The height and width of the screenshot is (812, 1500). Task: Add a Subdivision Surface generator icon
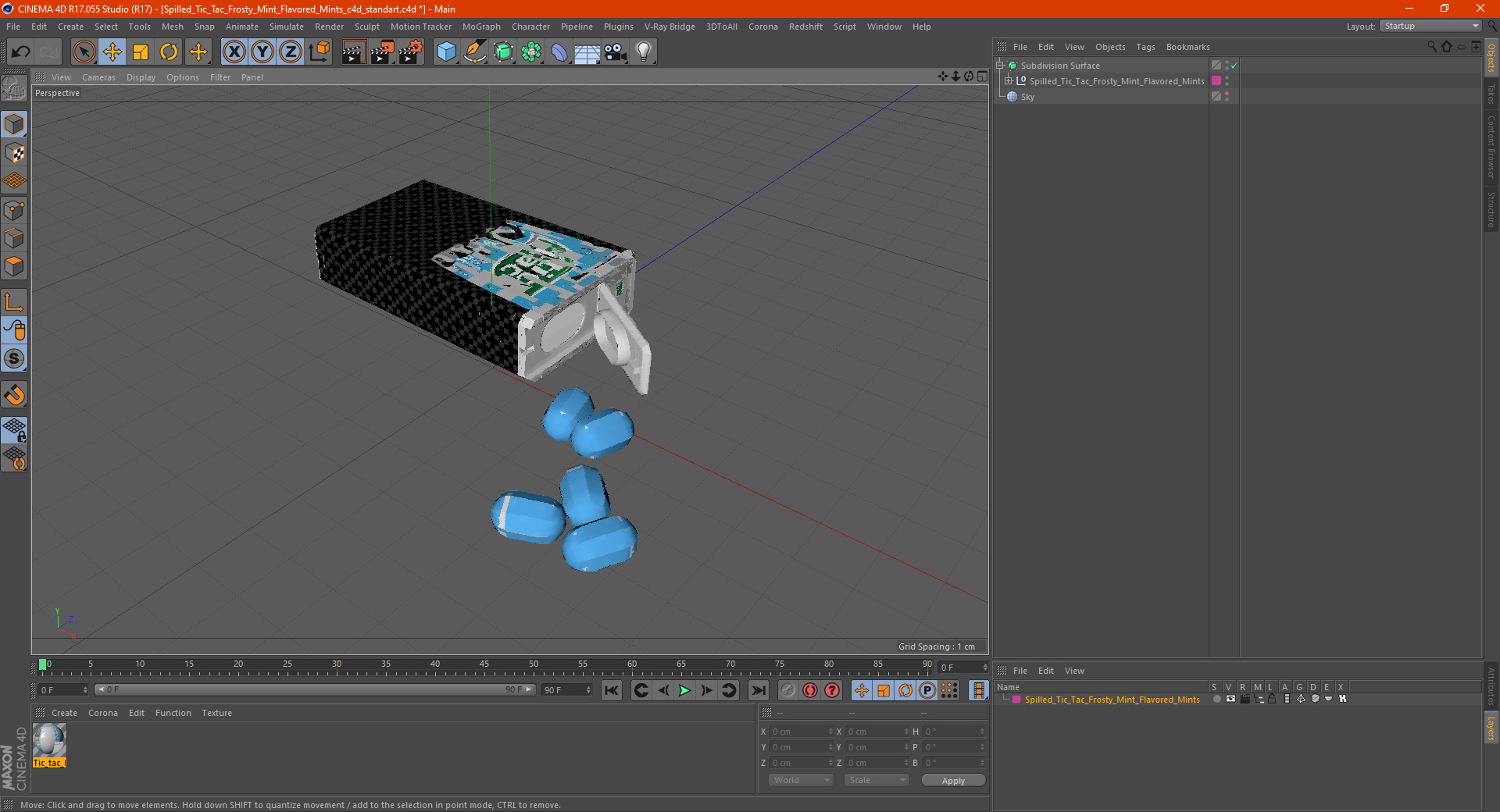(503, 52)
